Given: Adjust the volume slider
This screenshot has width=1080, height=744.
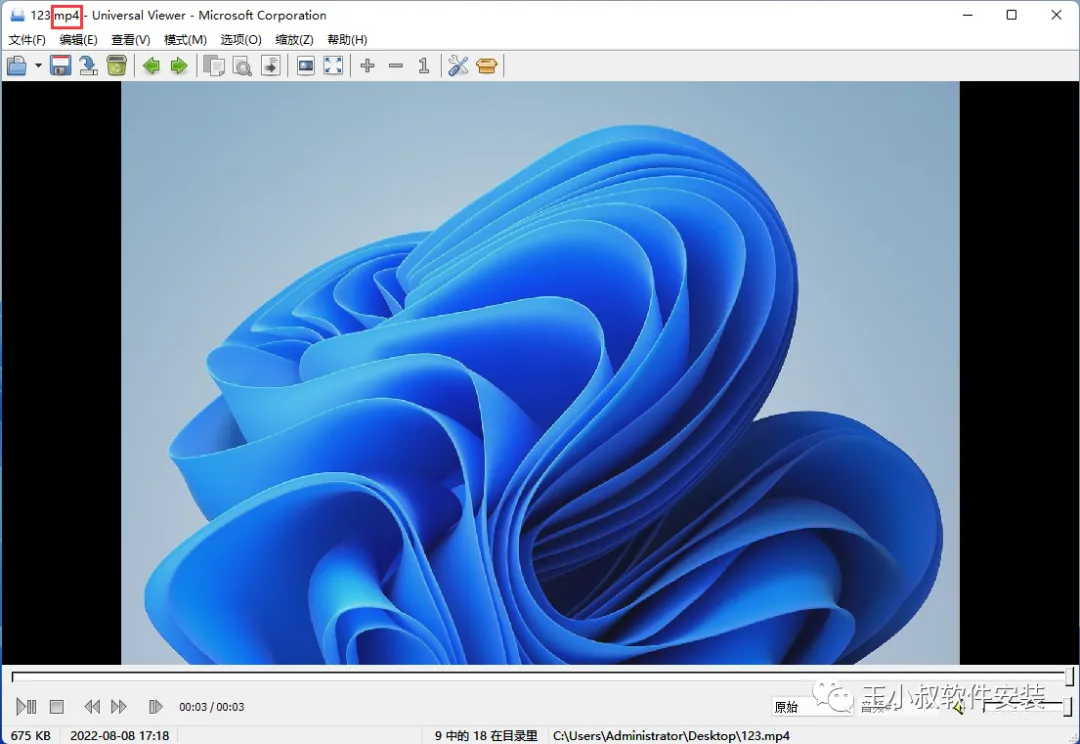Looking at the screenshot, I should click(1026, 705).
